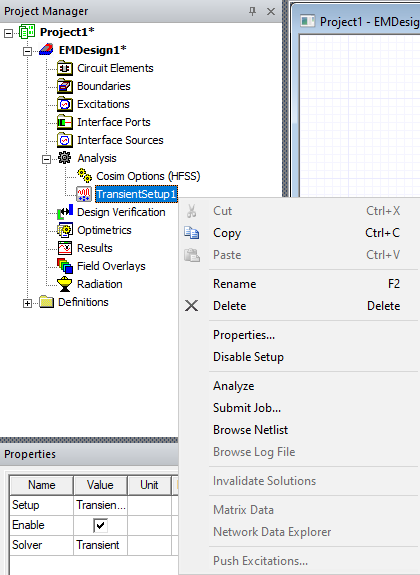420x575 pixels.
Task: Click the Analysis gear icon
Action: coord(65,158)
